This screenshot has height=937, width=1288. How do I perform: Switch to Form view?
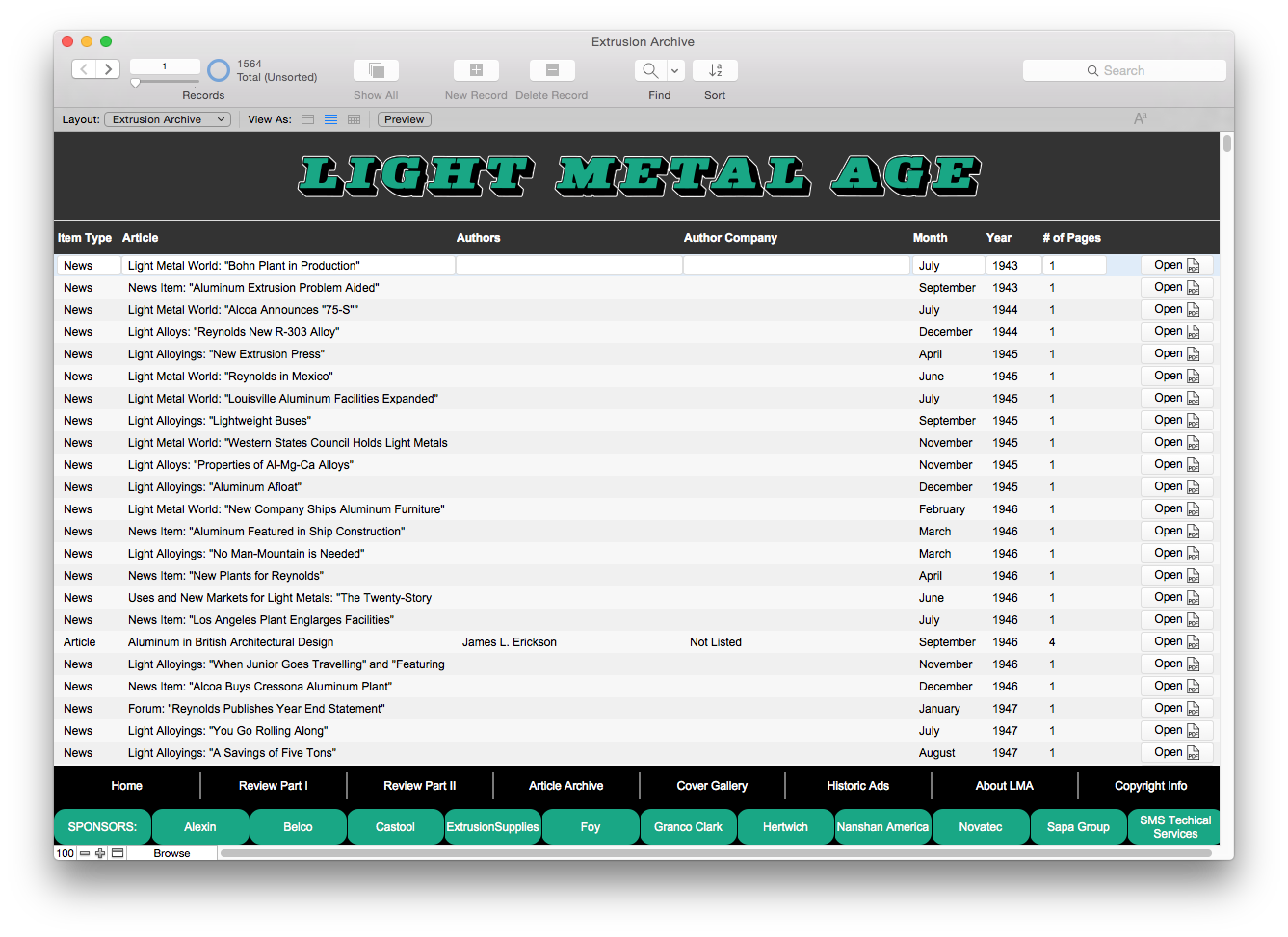point(308,119)
